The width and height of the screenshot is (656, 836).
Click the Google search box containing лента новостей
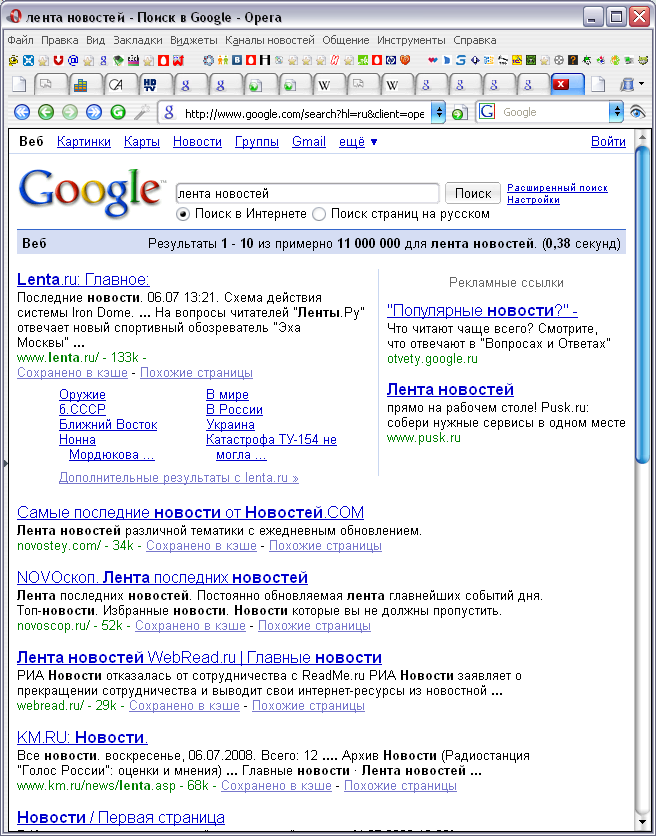(308, 193)
